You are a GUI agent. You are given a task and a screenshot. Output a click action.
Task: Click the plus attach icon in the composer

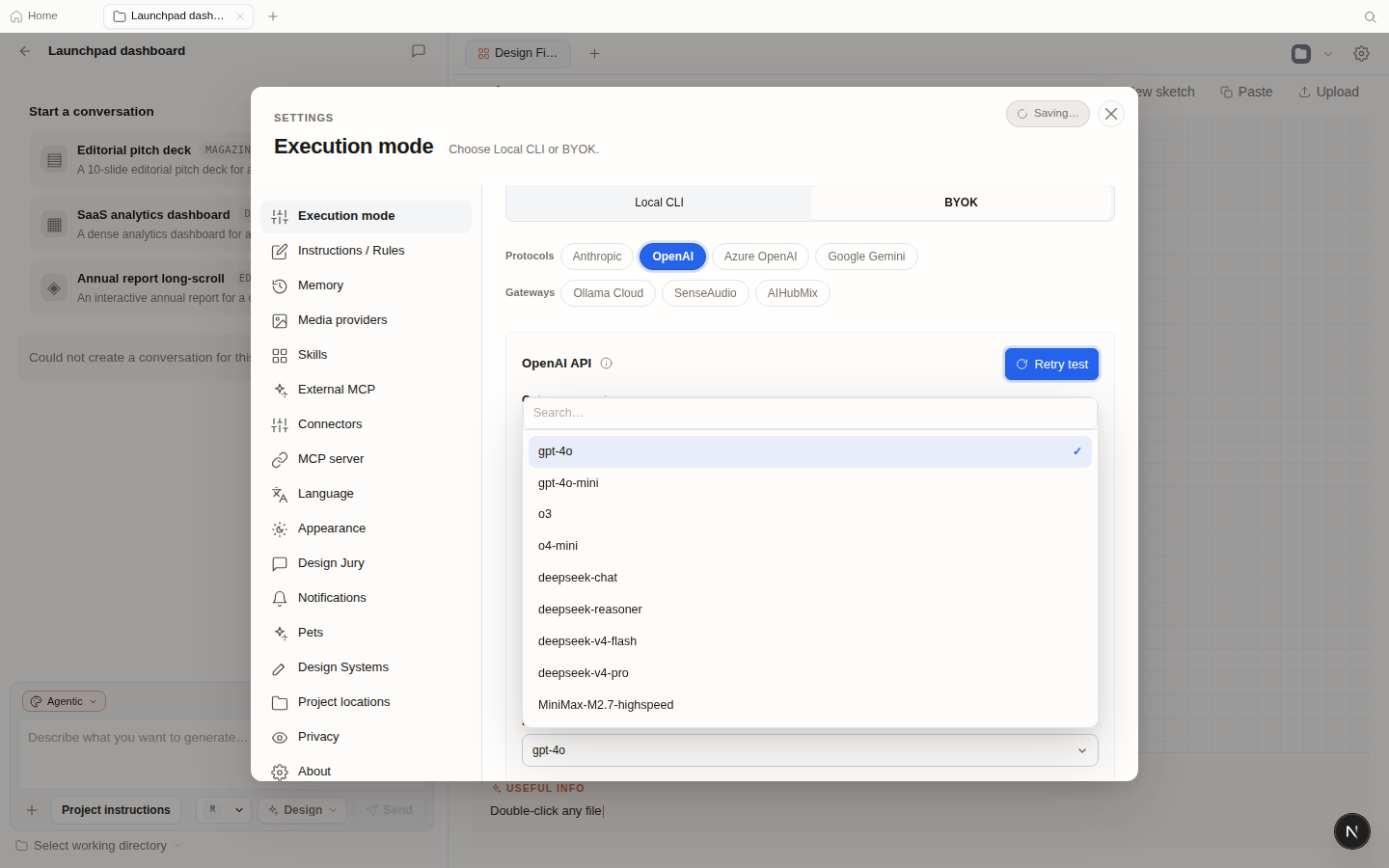point(32,810)
